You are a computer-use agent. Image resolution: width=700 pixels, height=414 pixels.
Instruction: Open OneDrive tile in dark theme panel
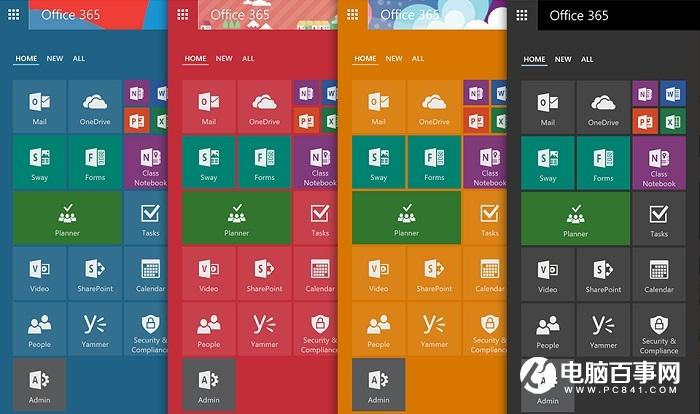[x=603, y=107]
